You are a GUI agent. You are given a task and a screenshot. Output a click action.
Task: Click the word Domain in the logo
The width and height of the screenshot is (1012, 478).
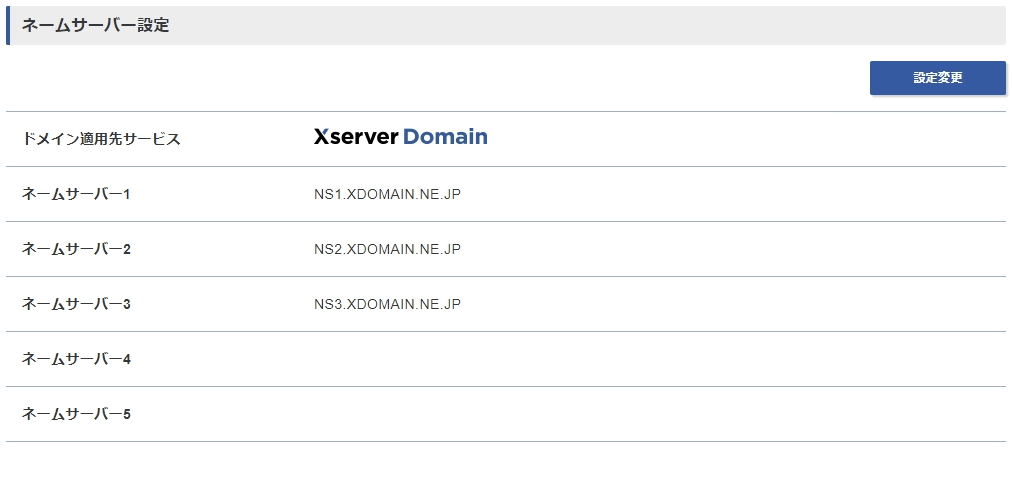click(445, 137)
